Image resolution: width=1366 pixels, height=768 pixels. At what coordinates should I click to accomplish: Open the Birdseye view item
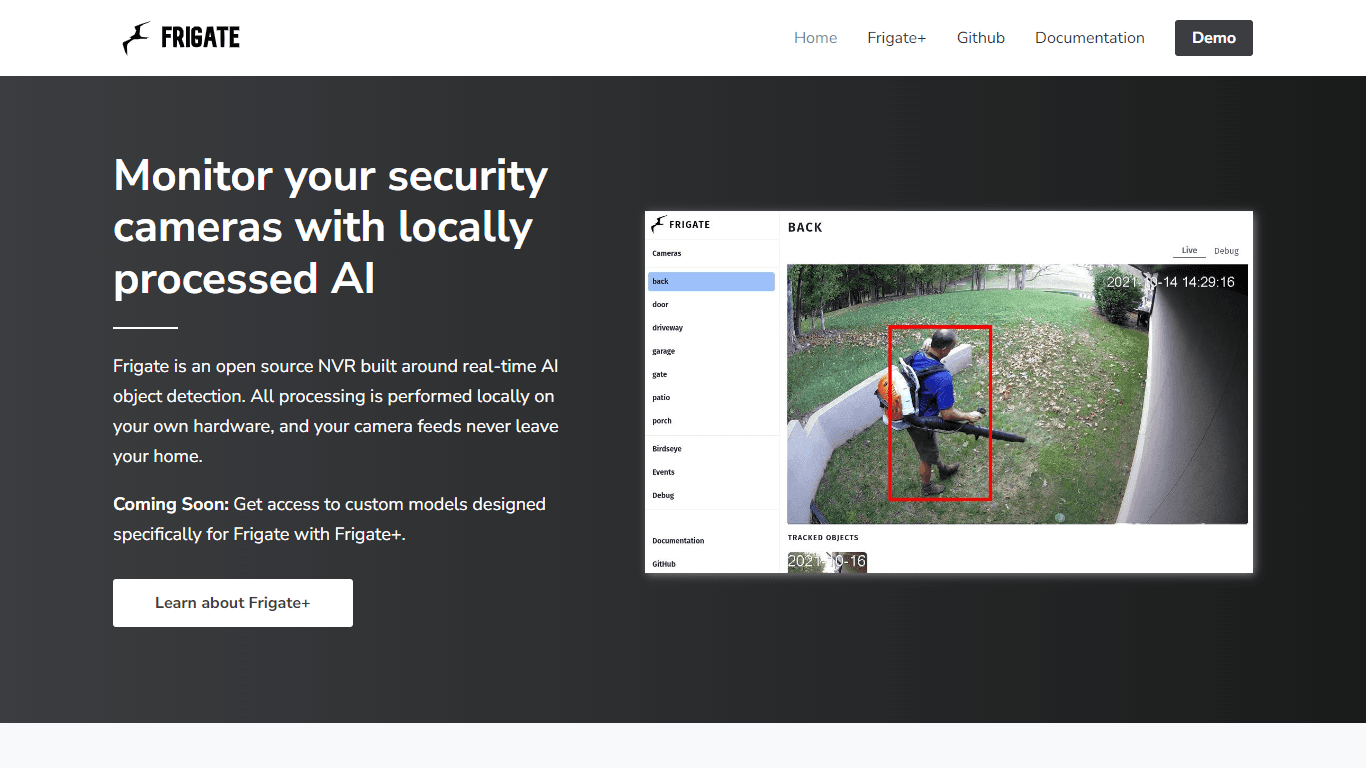point(667,449)
